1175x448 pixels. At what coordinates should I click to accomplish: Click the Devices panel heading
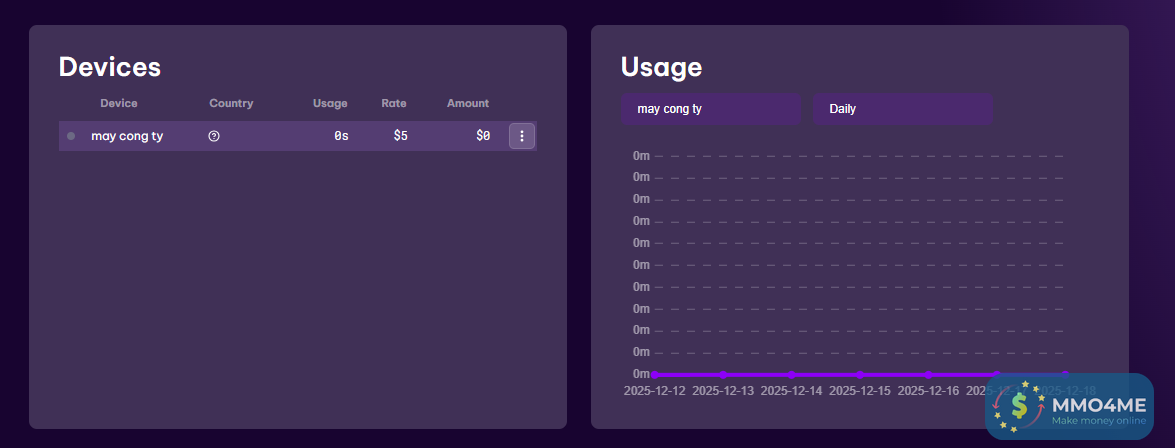(x=110, y=67)
